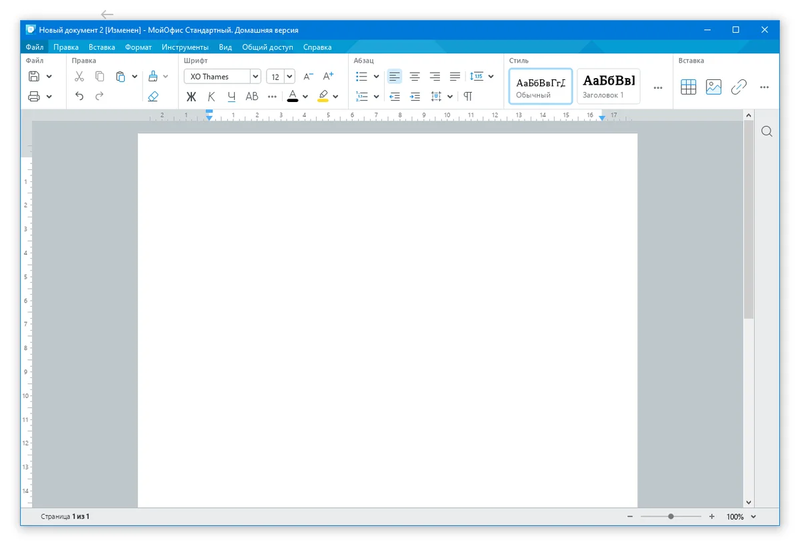Click the paragraph borders icon
The width and height of the screenshot is (800, 546).
436,96
